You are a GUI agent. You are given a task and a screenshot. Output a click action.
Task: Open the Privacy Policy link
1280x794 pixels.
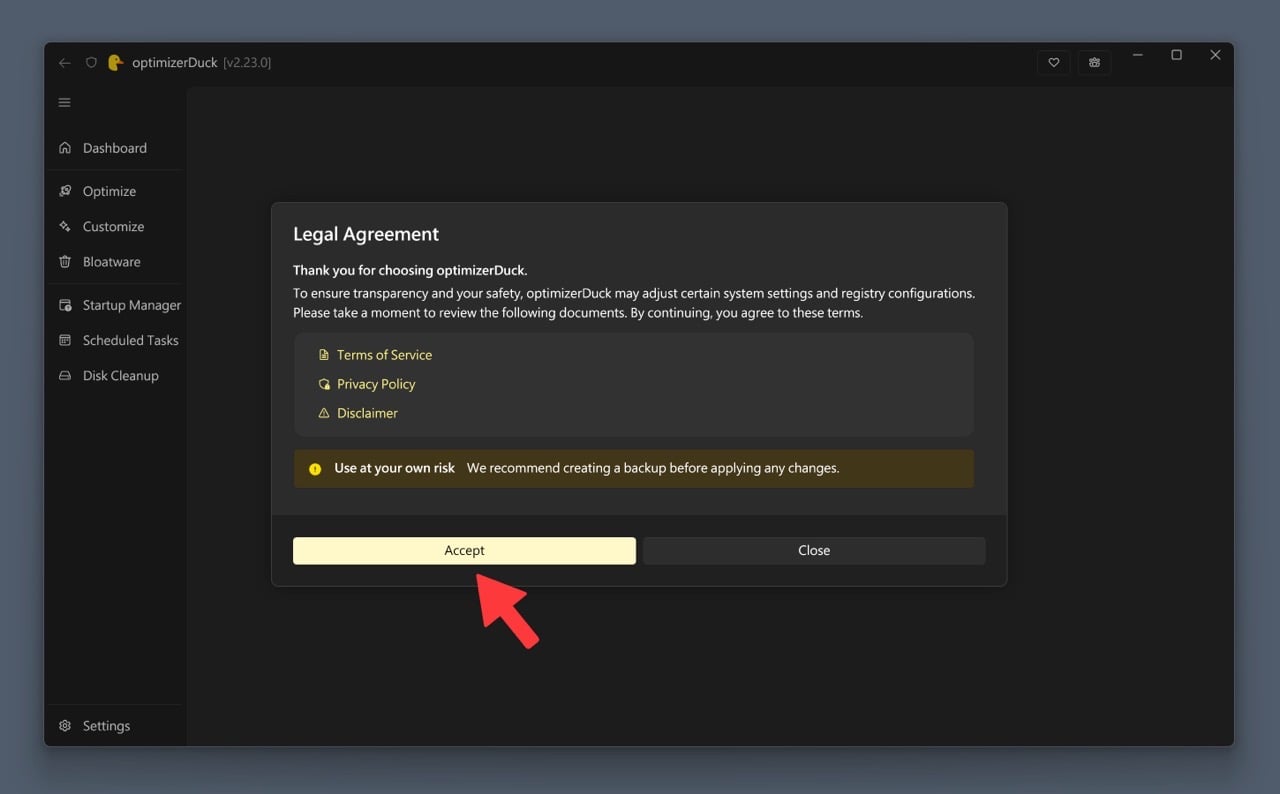point(376,384)
